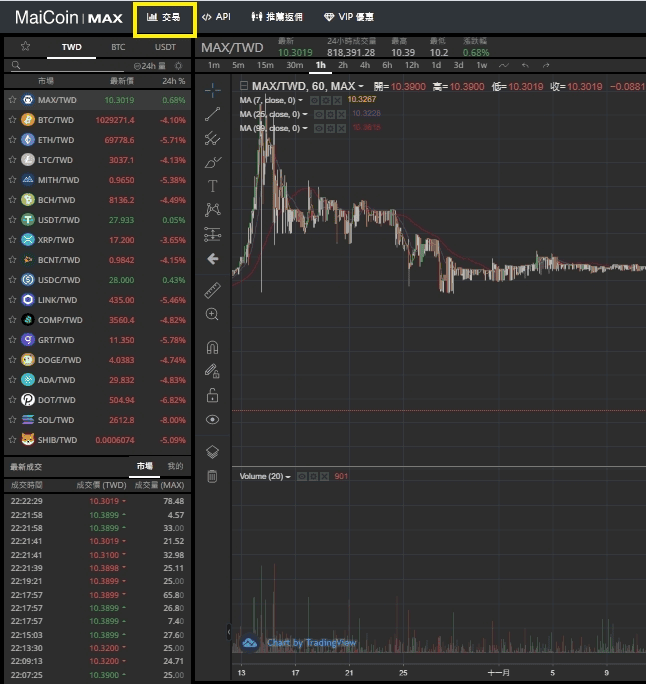Toggle the 24h volume sort option
The height and width of the screenshot is (684, 646).
pyautogui.click(x=150, y=66)
